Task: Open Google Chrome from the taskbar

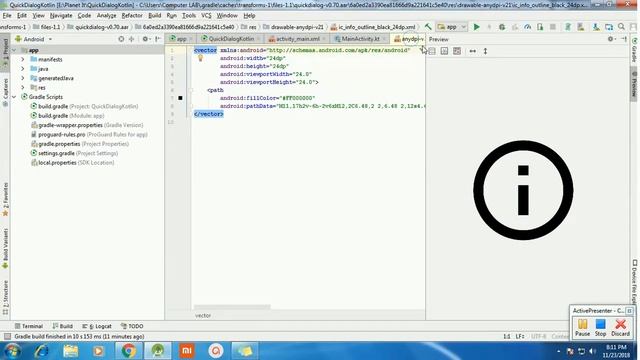Action: coord(128,351)
